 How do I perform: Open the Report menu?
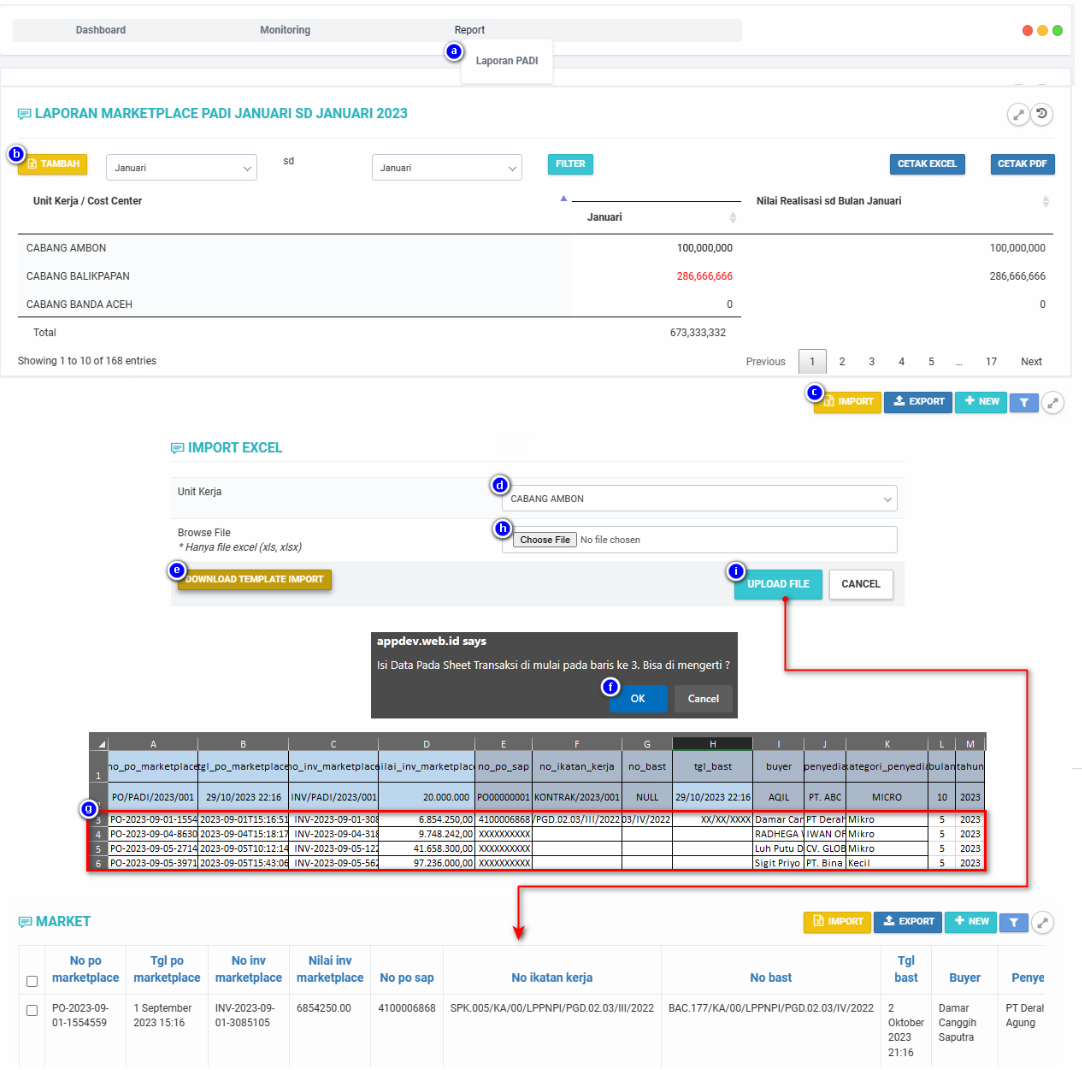tap(469, 30)
